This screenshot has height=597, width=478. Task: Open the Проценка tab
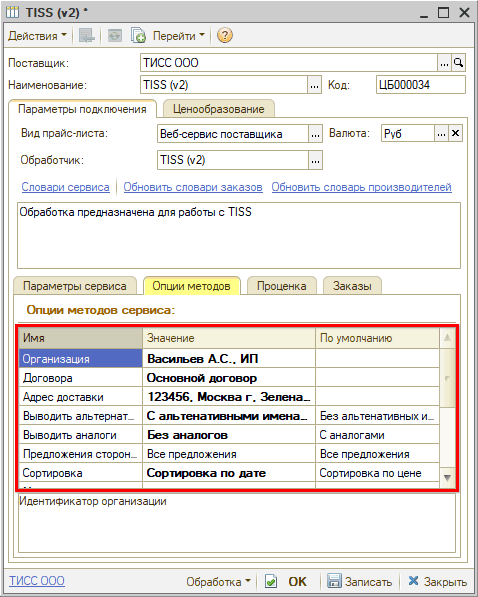[x=281, y=286]
